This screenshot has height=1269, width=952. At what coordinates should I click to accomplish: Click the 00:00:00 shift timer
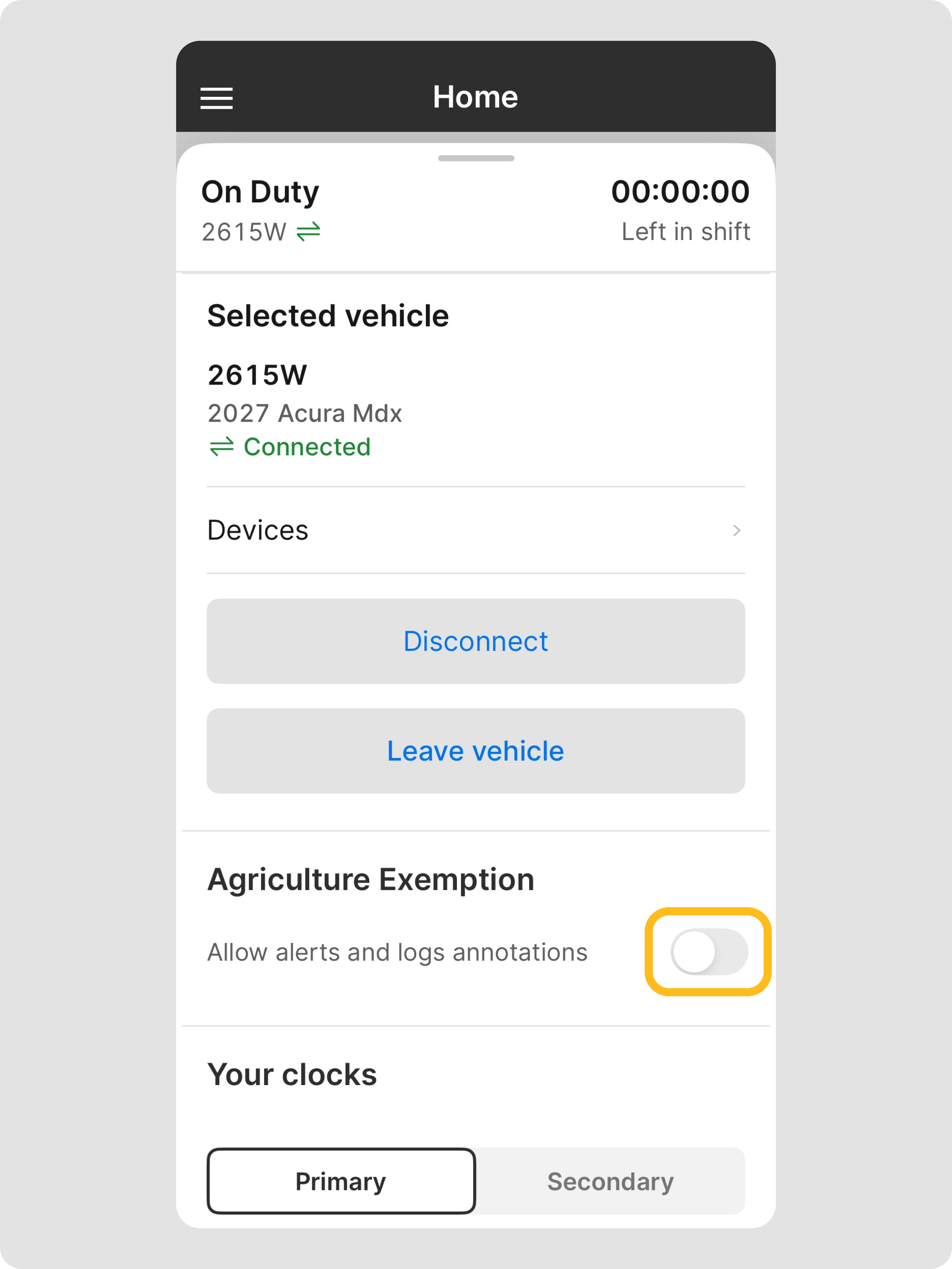coord(680,192)
